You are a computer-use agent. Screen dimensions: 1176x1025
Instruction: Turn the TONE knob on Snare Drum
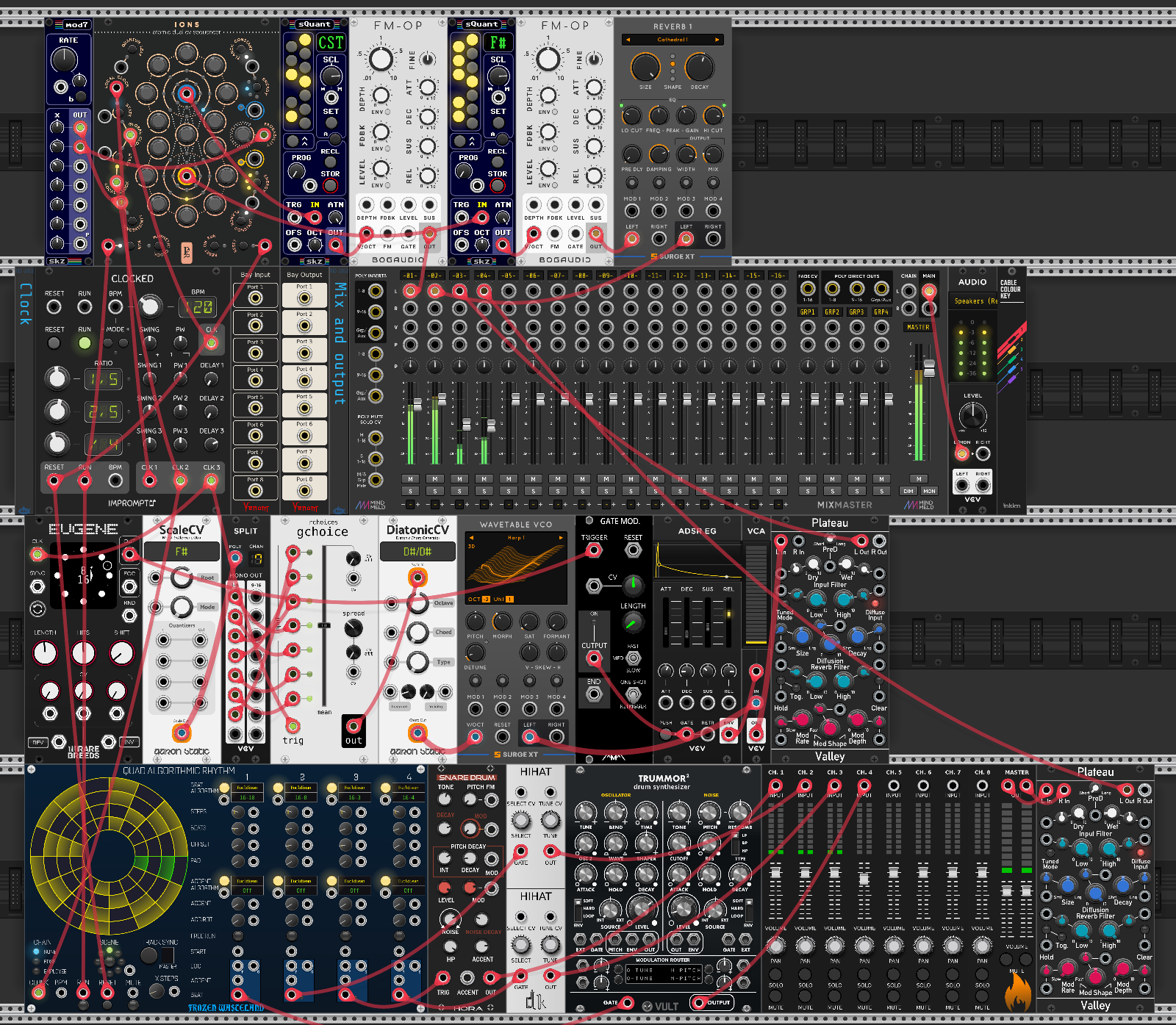point(445,800)
